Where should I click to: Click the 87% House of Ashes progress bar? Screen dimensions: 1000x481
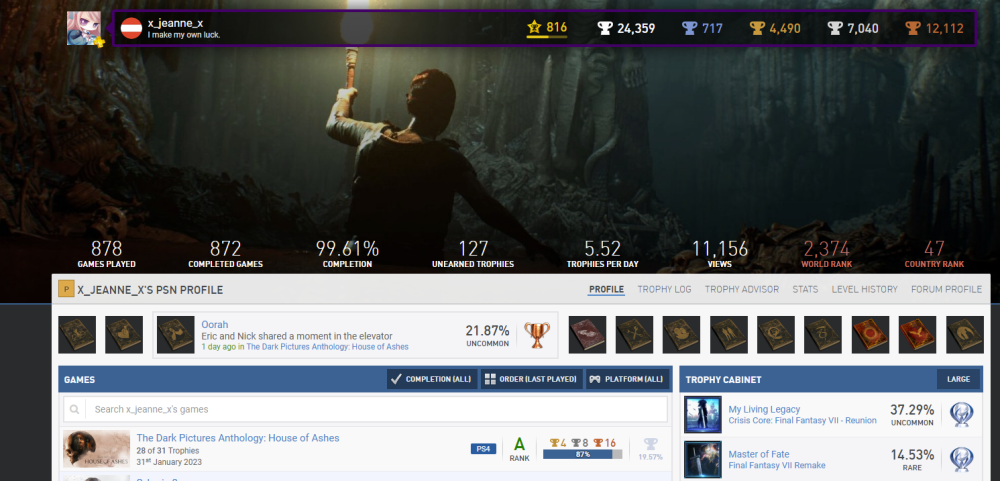(x=582, y=454)
